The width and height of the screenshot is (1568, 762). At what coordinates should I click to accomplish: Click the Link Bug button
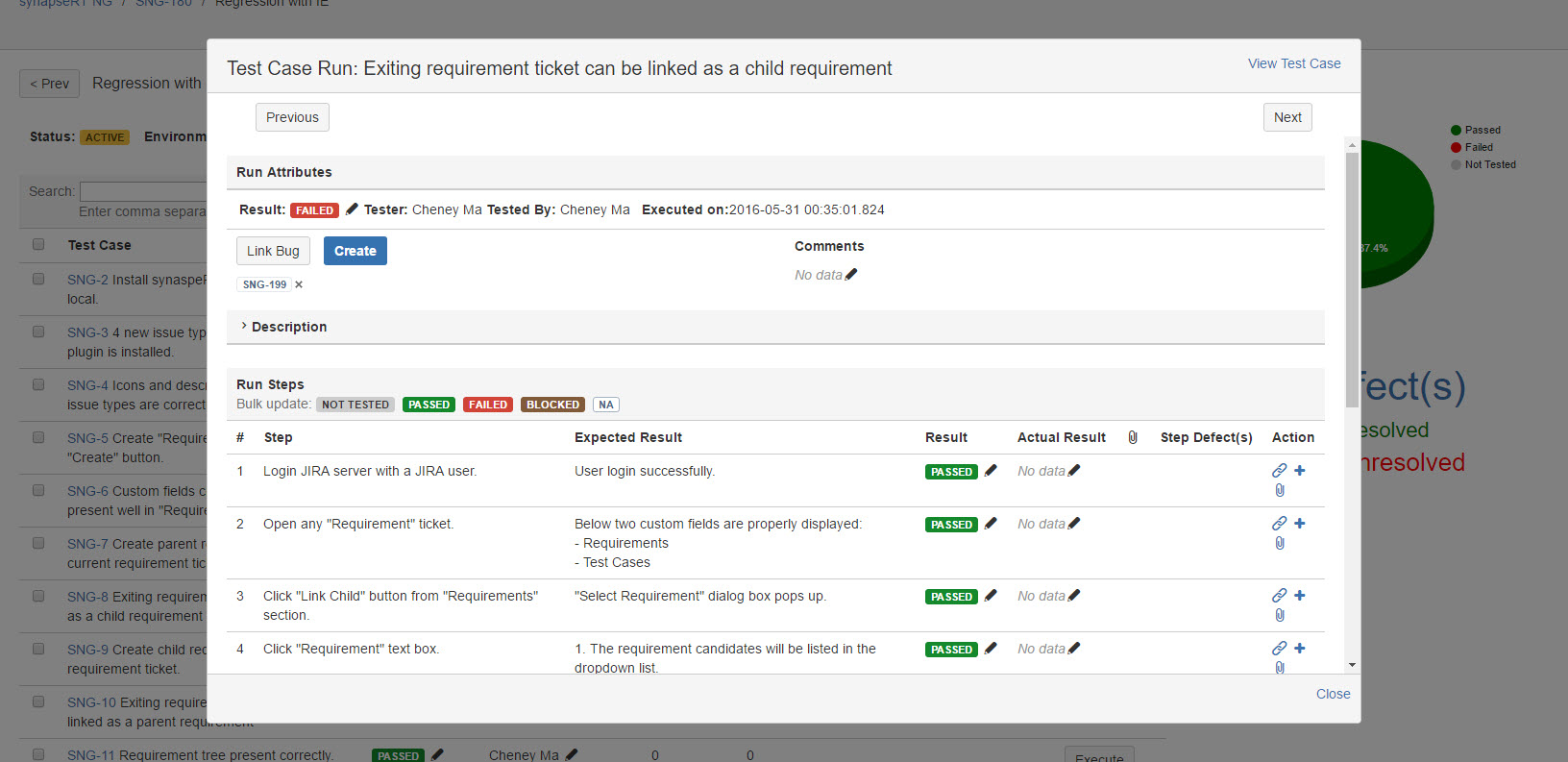pos(273,251)
